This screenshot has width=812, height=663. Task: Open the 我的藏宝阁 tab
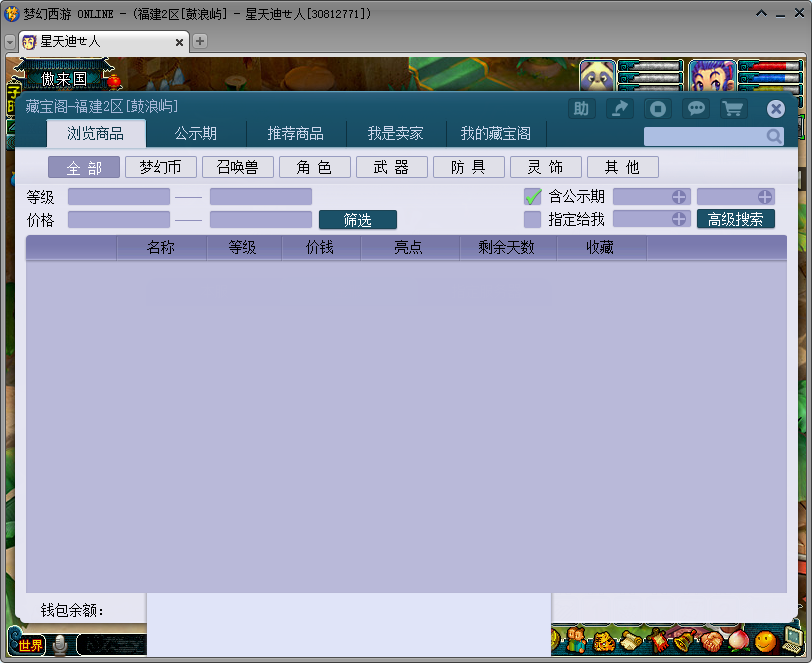point(496,134)
